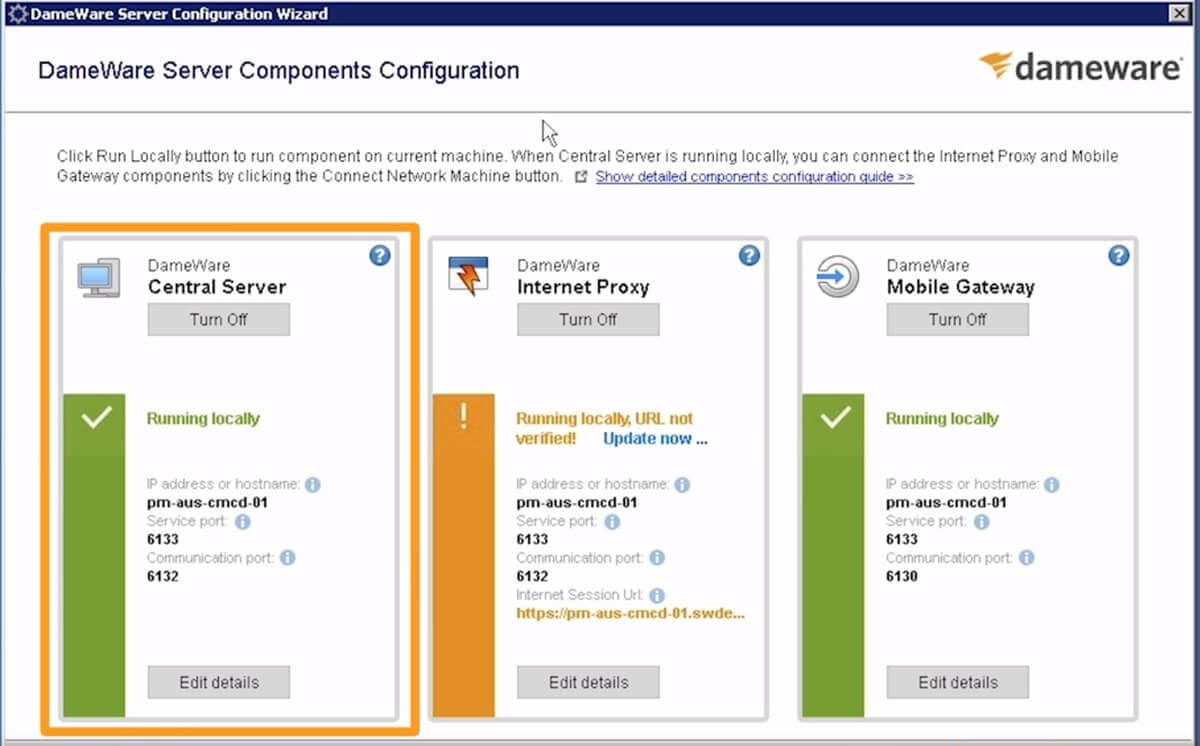Viewport: 1200px width, 746px height.
Task: Show info for Internet Proxy service port
Action: pyautogui.click(x=612, y=522)
